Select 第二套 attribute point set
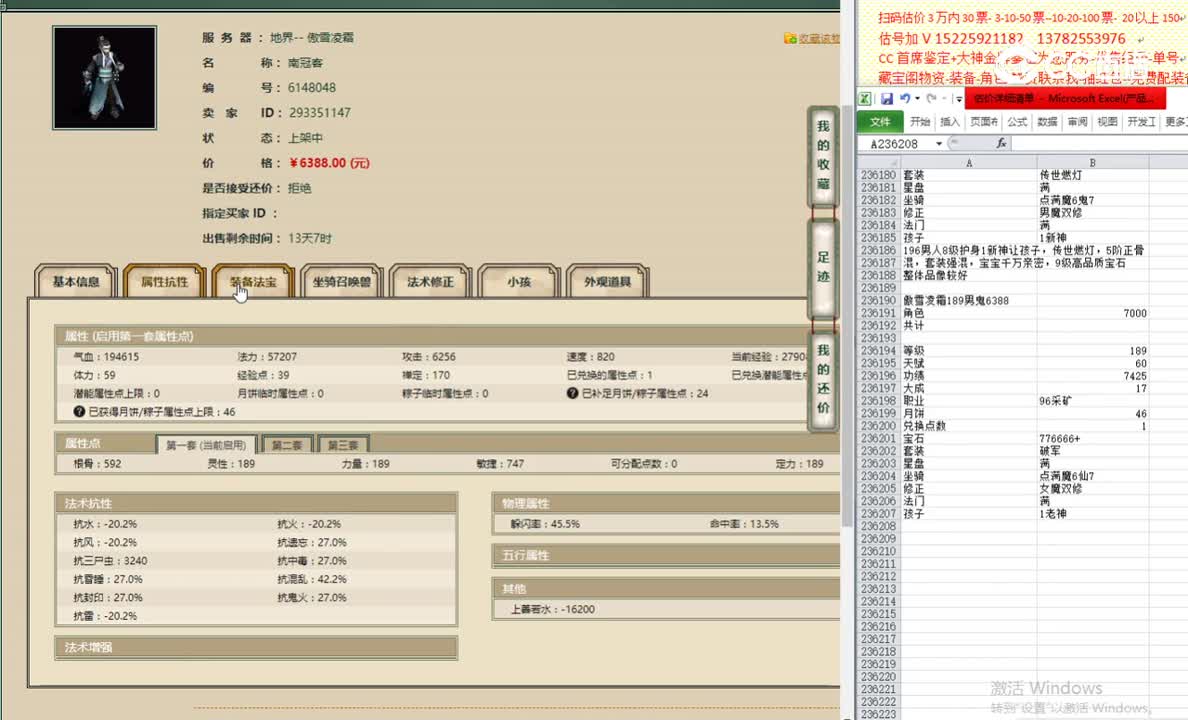This screenshot has width=1188, height=720. tap(287, 445)
